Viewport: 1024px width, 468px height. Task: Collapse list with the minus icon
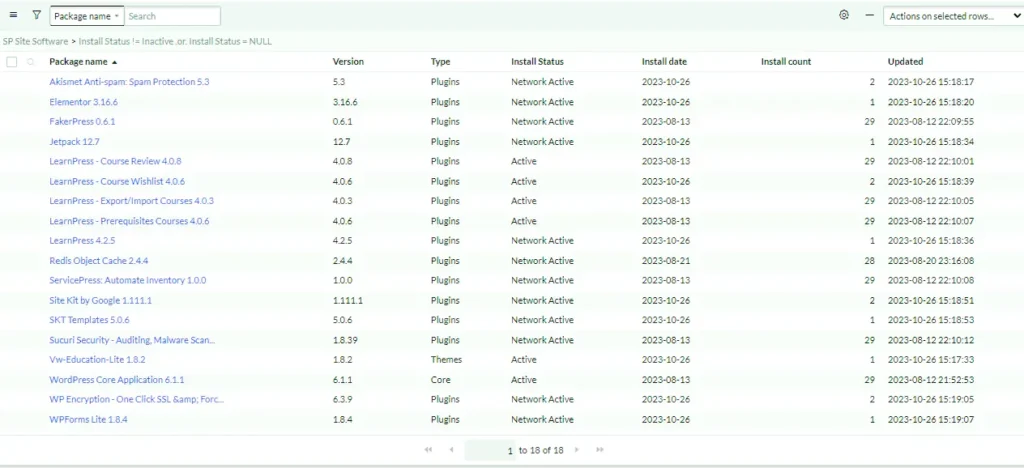click(x=869, y=15)
